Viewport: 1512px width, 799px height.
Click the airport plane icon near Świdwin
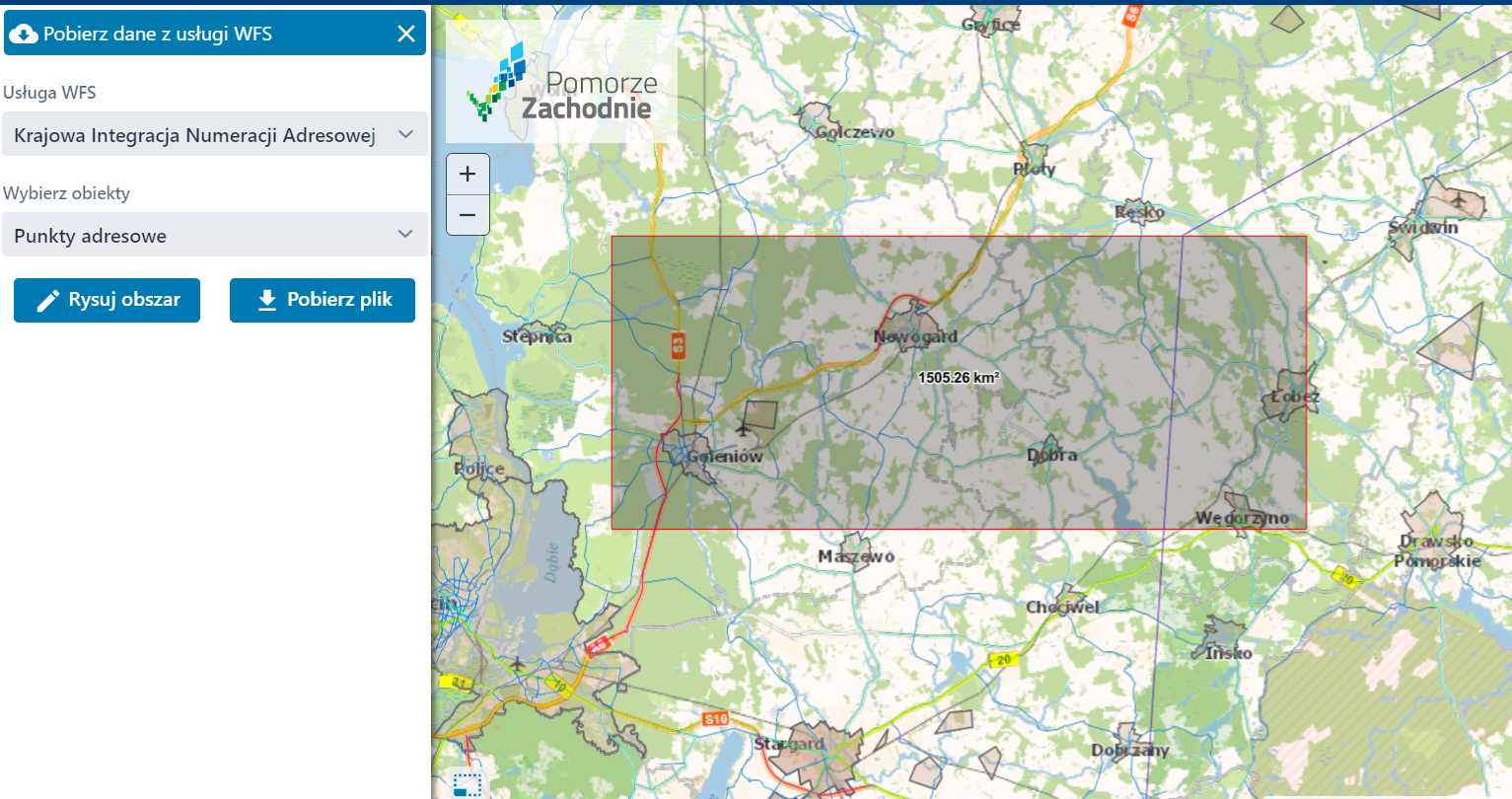coord(1459,199)
